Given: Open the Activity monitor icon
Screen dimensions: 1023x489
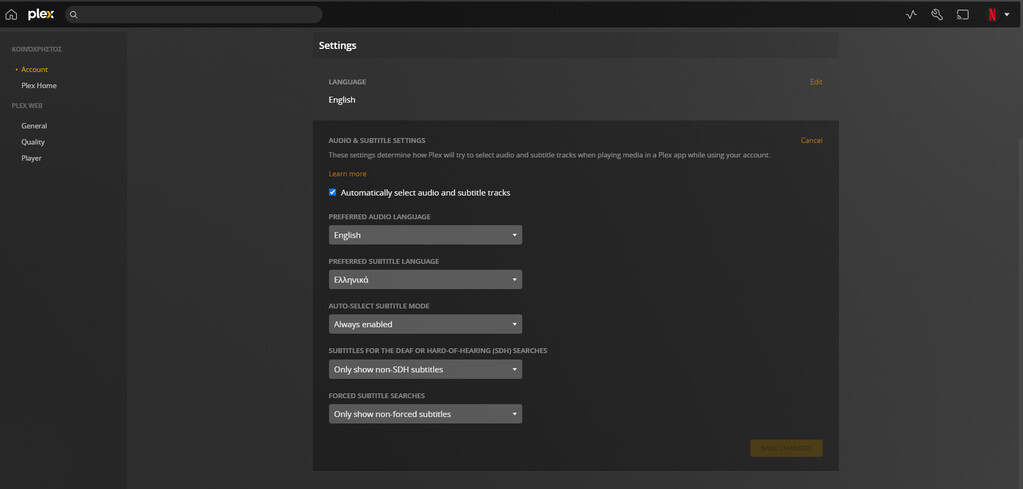Looking at the screenshot, I should pyautogui.click(x=911, y=15).
